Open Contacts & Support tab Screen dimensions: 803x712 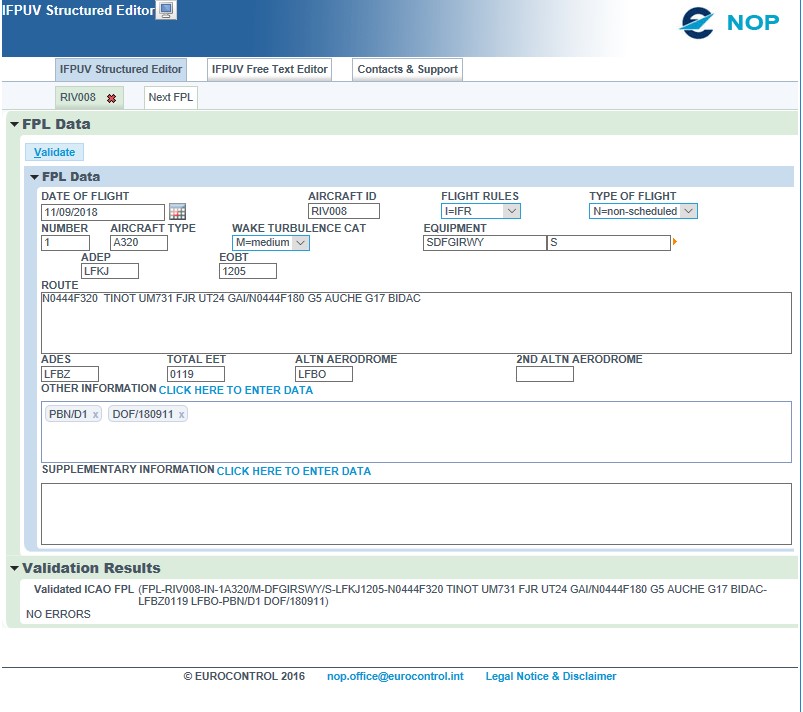407,69
